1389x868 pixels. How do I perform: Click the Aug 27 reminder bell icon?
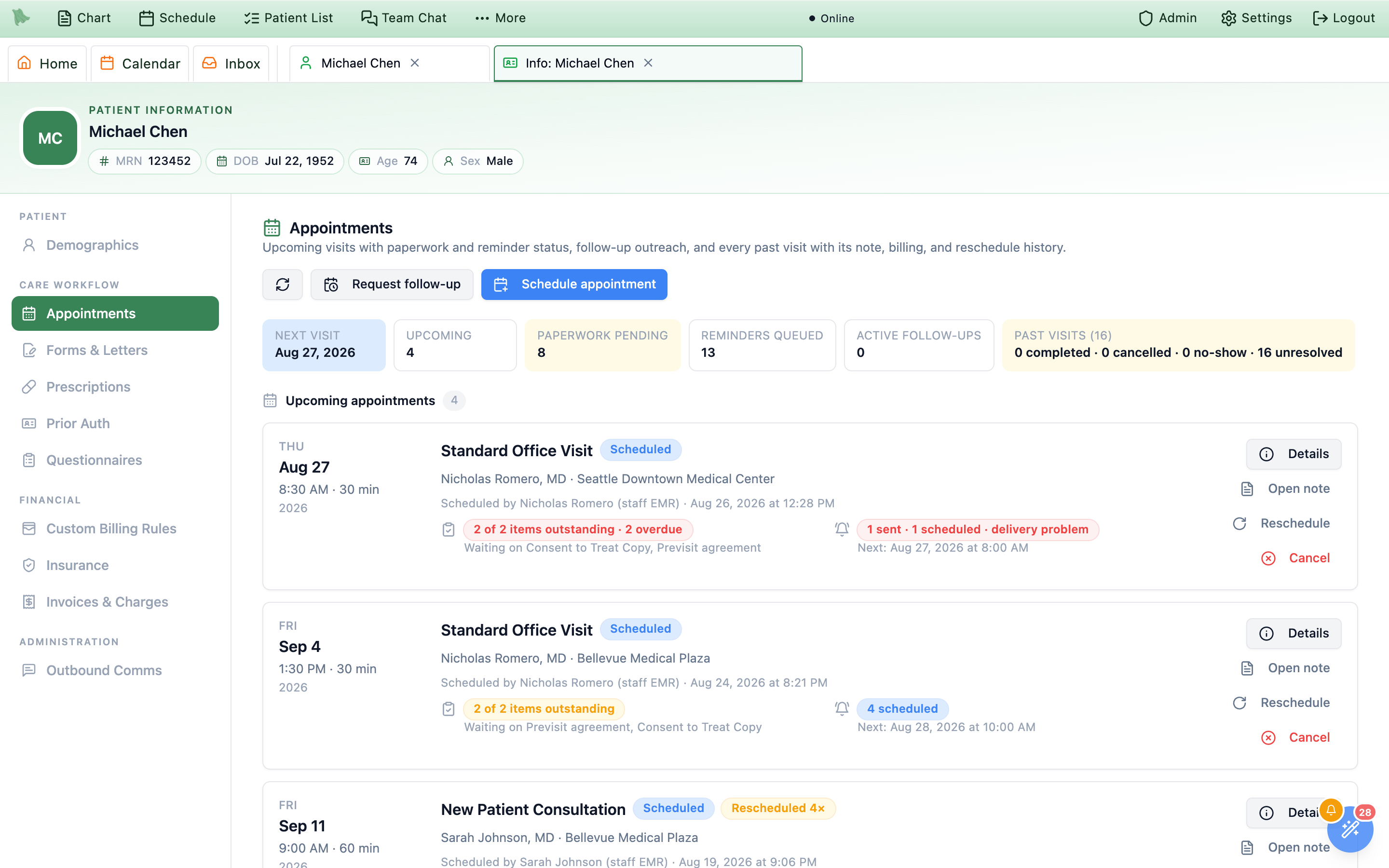point(842,529)
